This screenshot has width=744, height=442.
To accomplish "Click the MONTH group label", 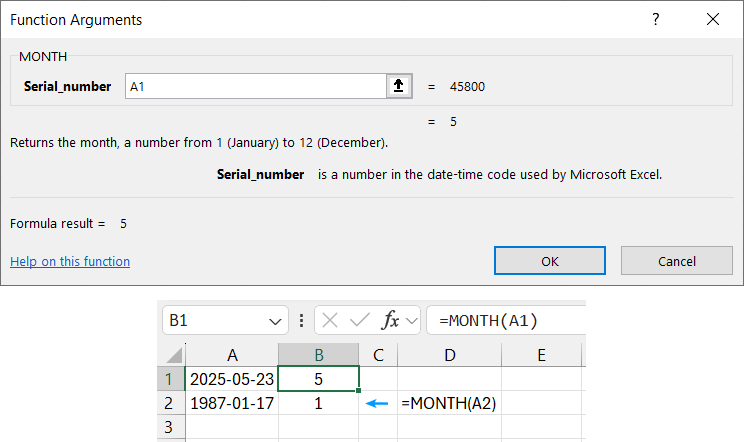I will click(x=43, y=56).
